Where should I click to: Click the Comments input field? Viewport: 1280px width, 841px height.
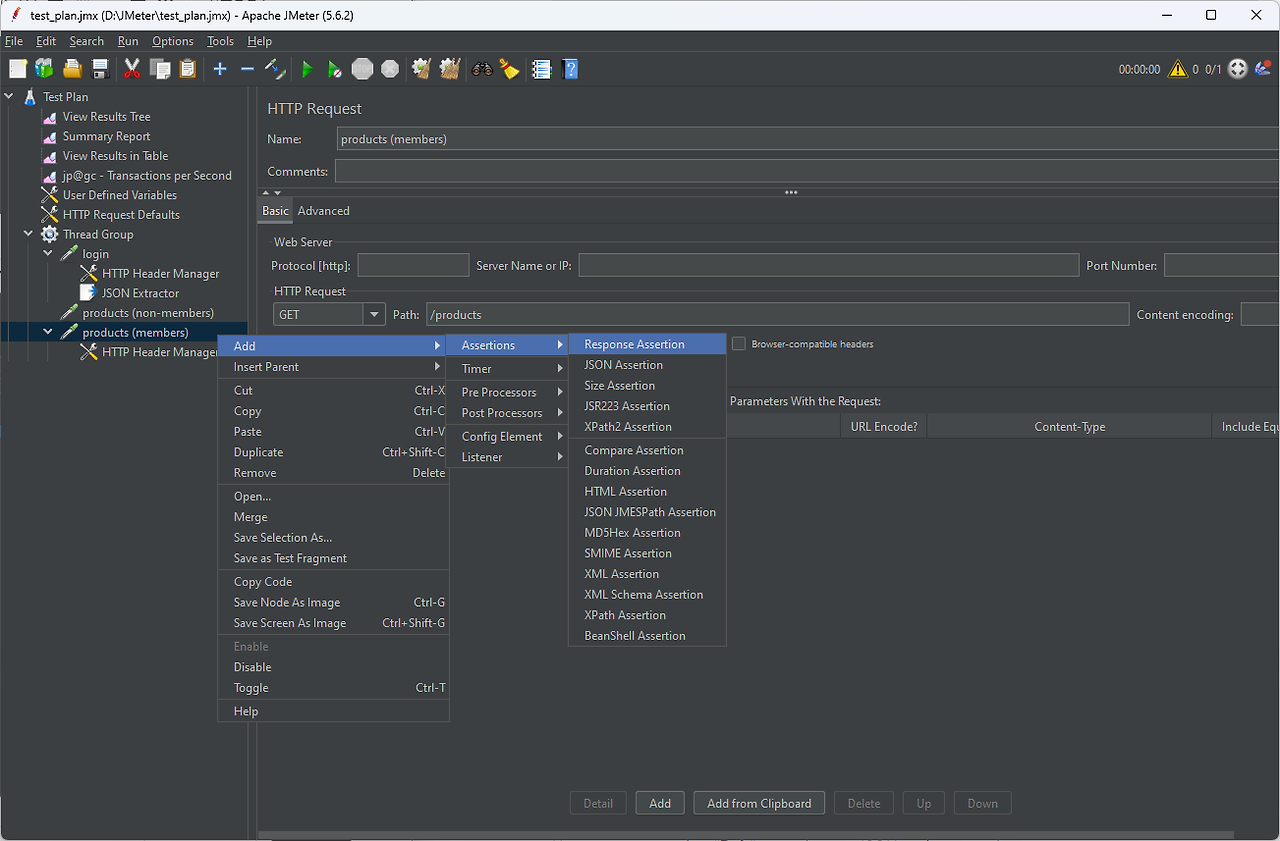pos(807,171)
